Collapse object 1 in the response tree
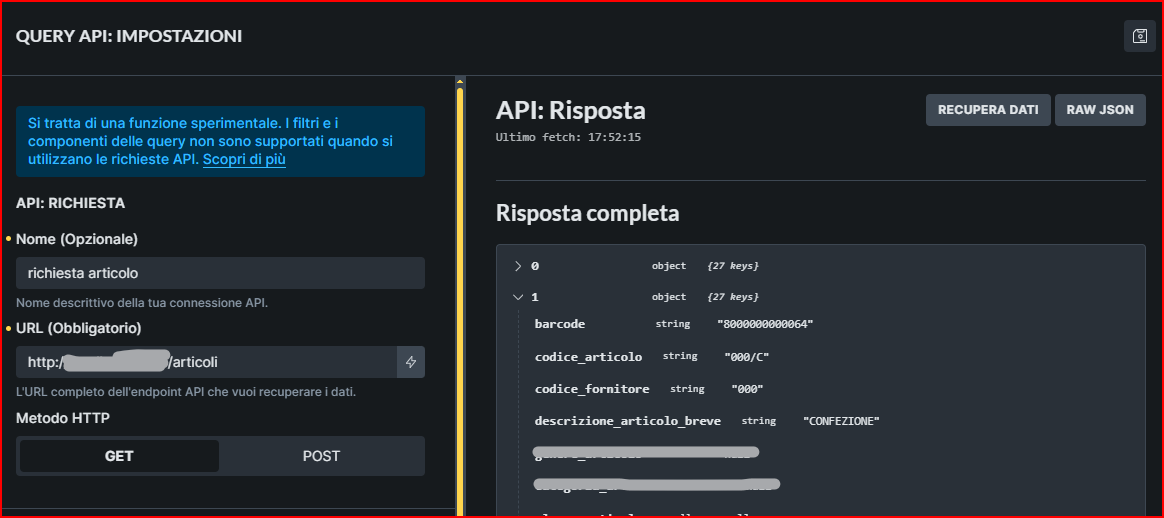Image resolution: width=1164 pixels, height=518 pixels. click(x=518, y=297)
